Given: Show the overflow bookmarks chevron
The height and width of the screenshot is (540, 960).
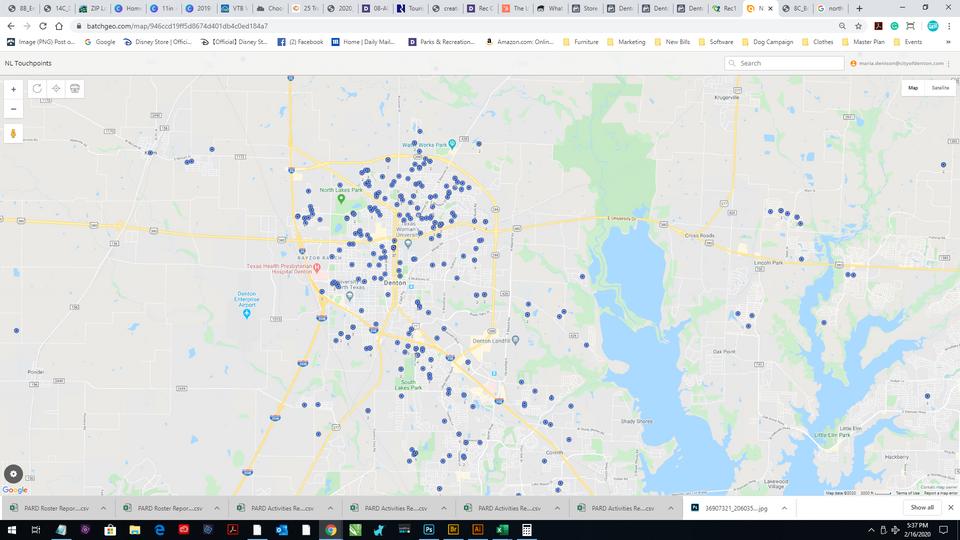Looking at the screenshot, I should click(949, 42).
